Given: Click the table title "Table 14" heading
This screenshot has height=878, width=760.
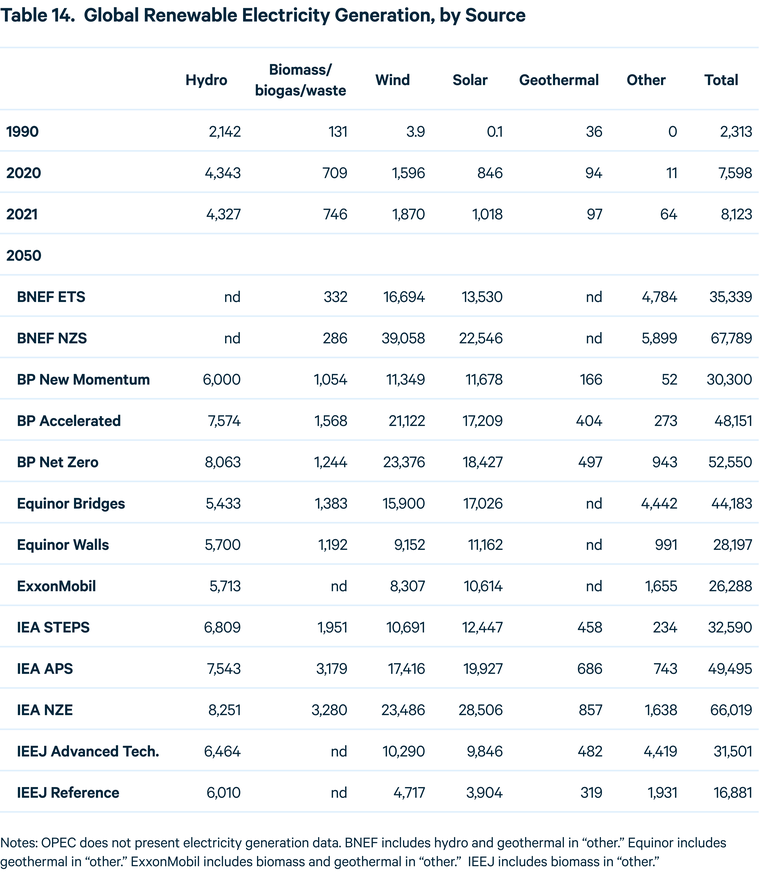Looking at the screenshot, I should coord(265,16).
